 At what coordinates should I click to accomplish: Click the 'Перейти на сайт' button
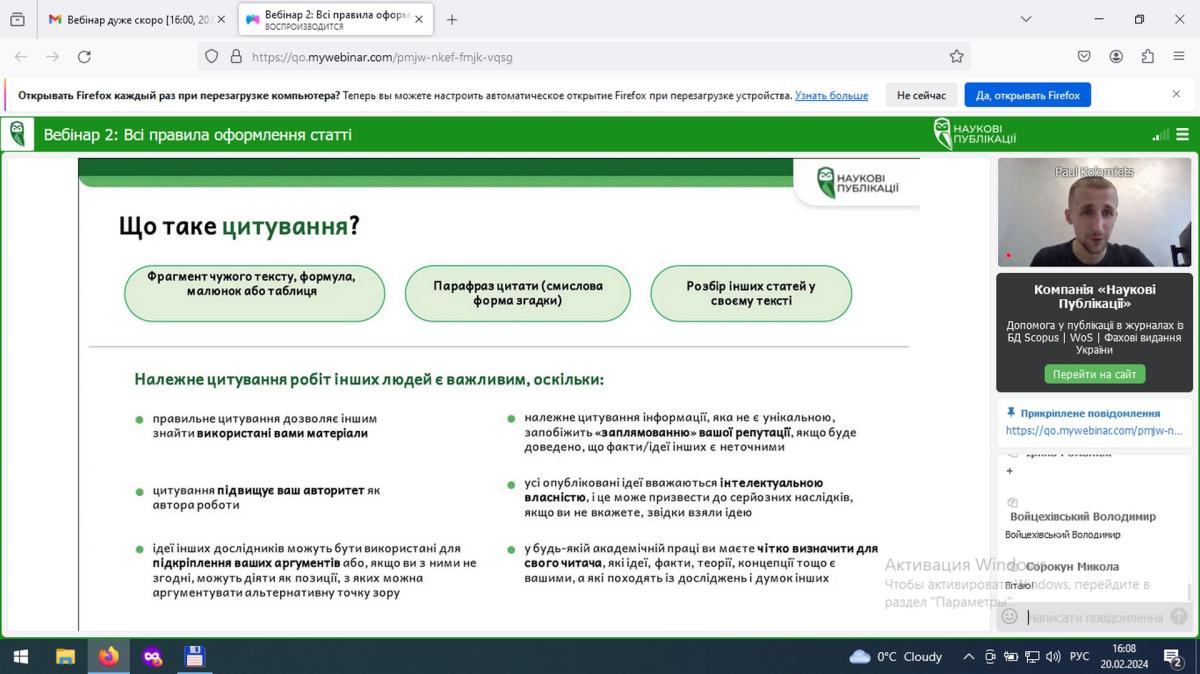click(1095, 374)
